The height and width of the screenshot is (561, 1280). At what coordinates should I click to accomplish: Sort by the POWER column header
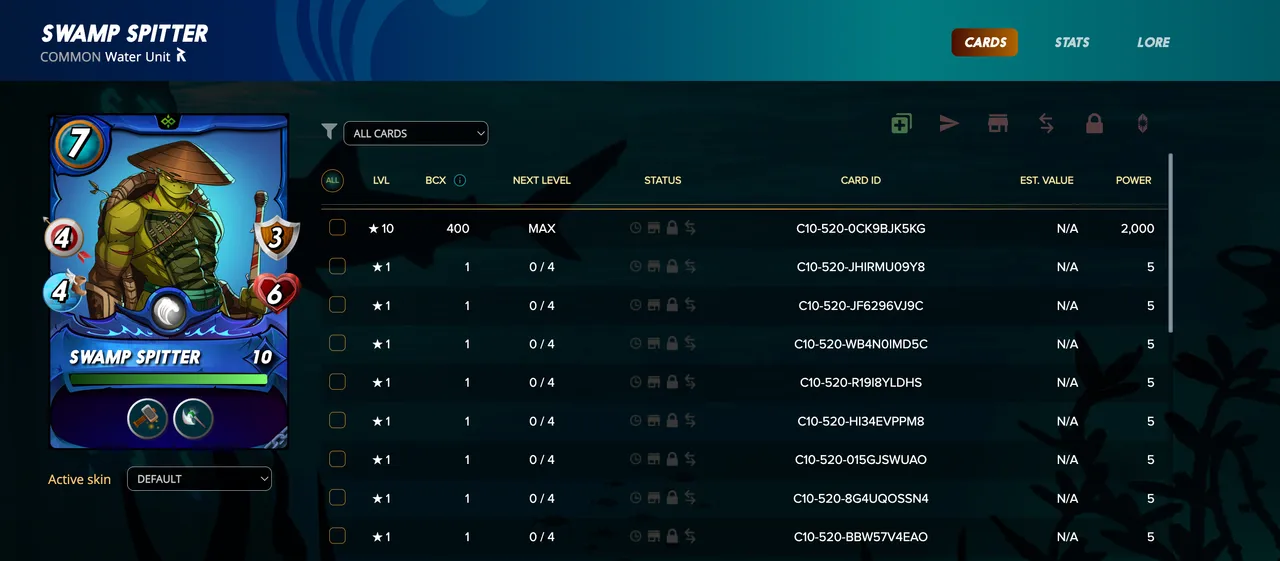1134,181
